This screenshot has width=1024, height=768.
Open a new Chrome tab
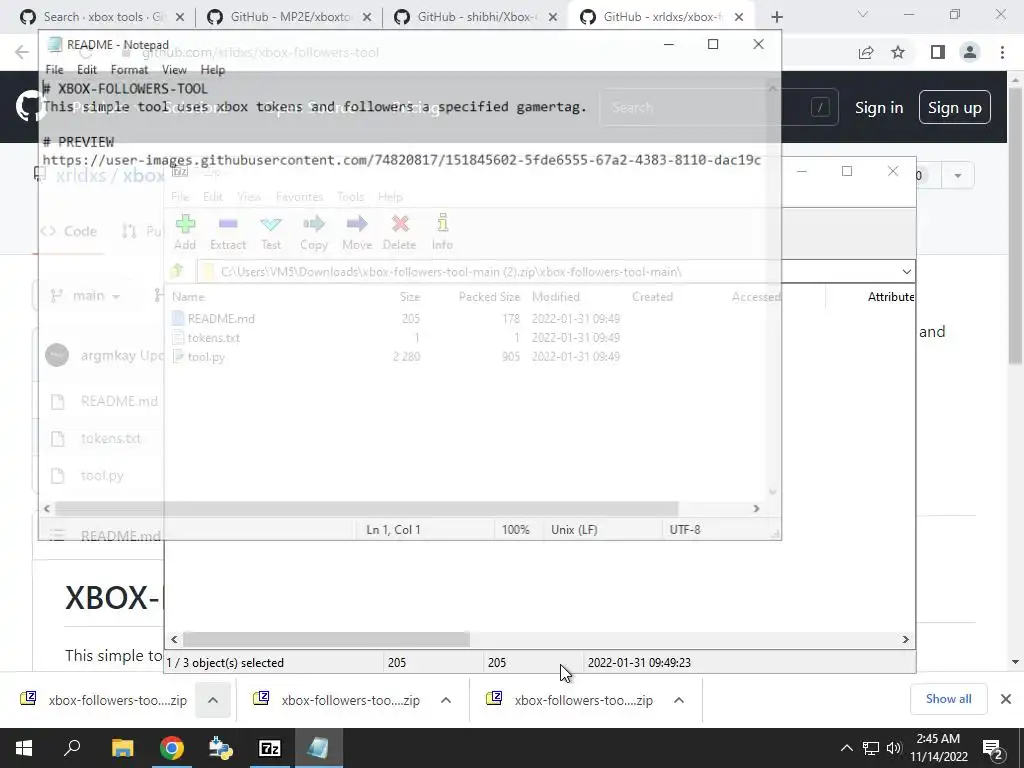pyautogui.click(x=776, y=17)
